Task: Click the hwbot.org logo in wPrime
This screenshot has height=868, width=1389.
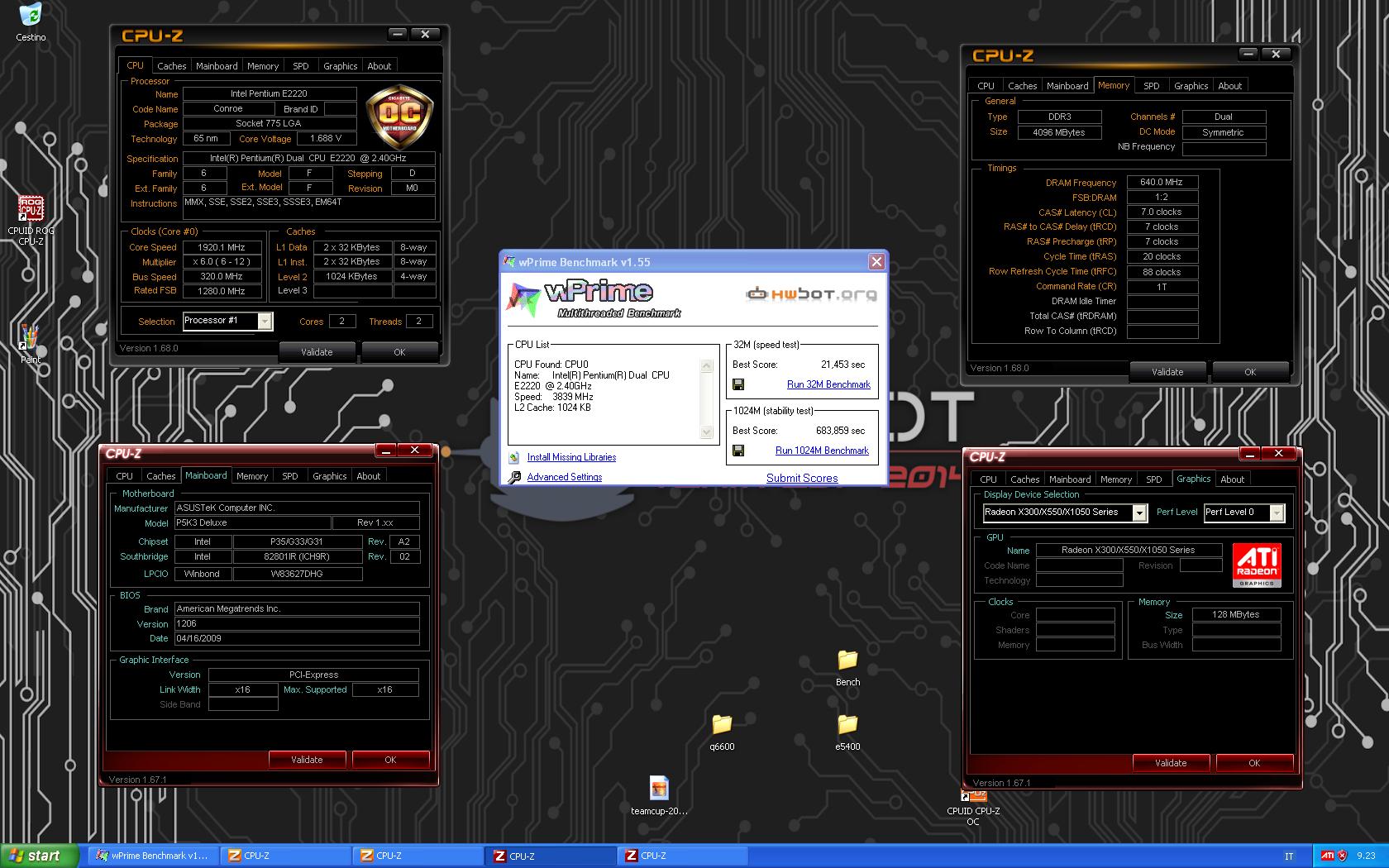Action: tap(811, 293)
